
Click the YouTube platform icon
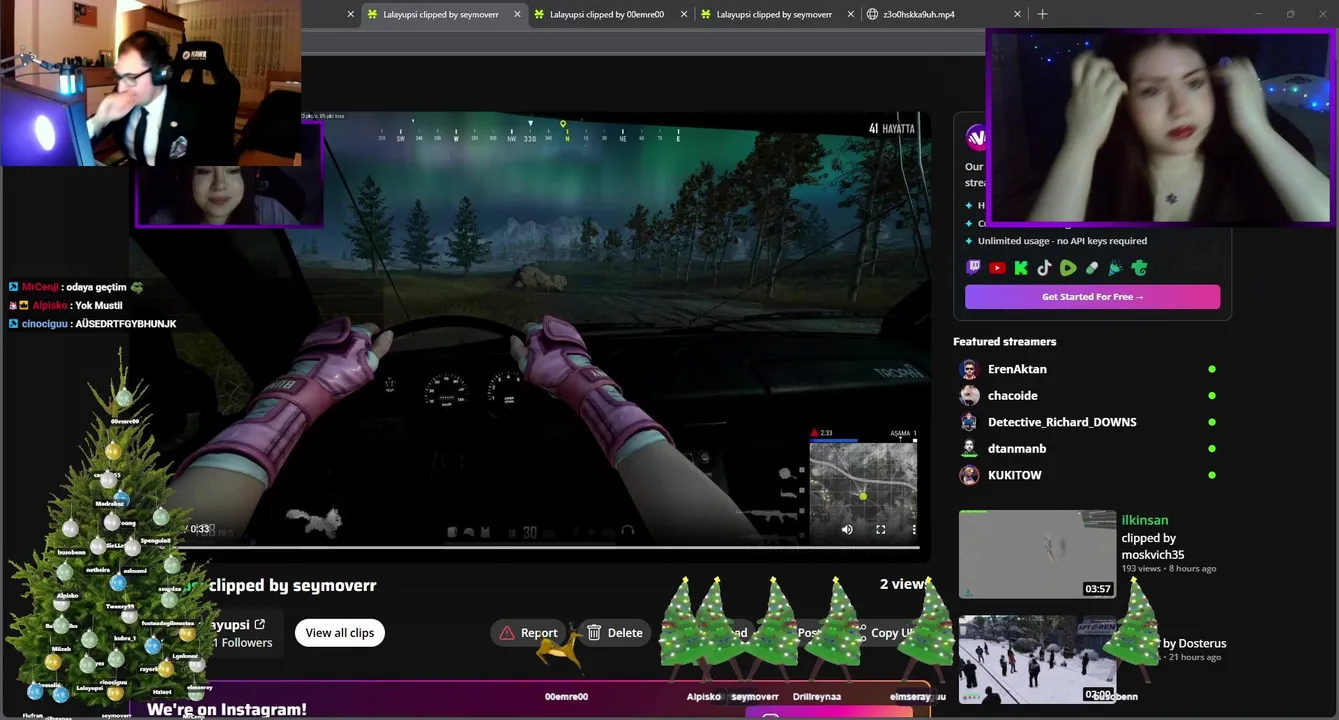coord(997,268)
